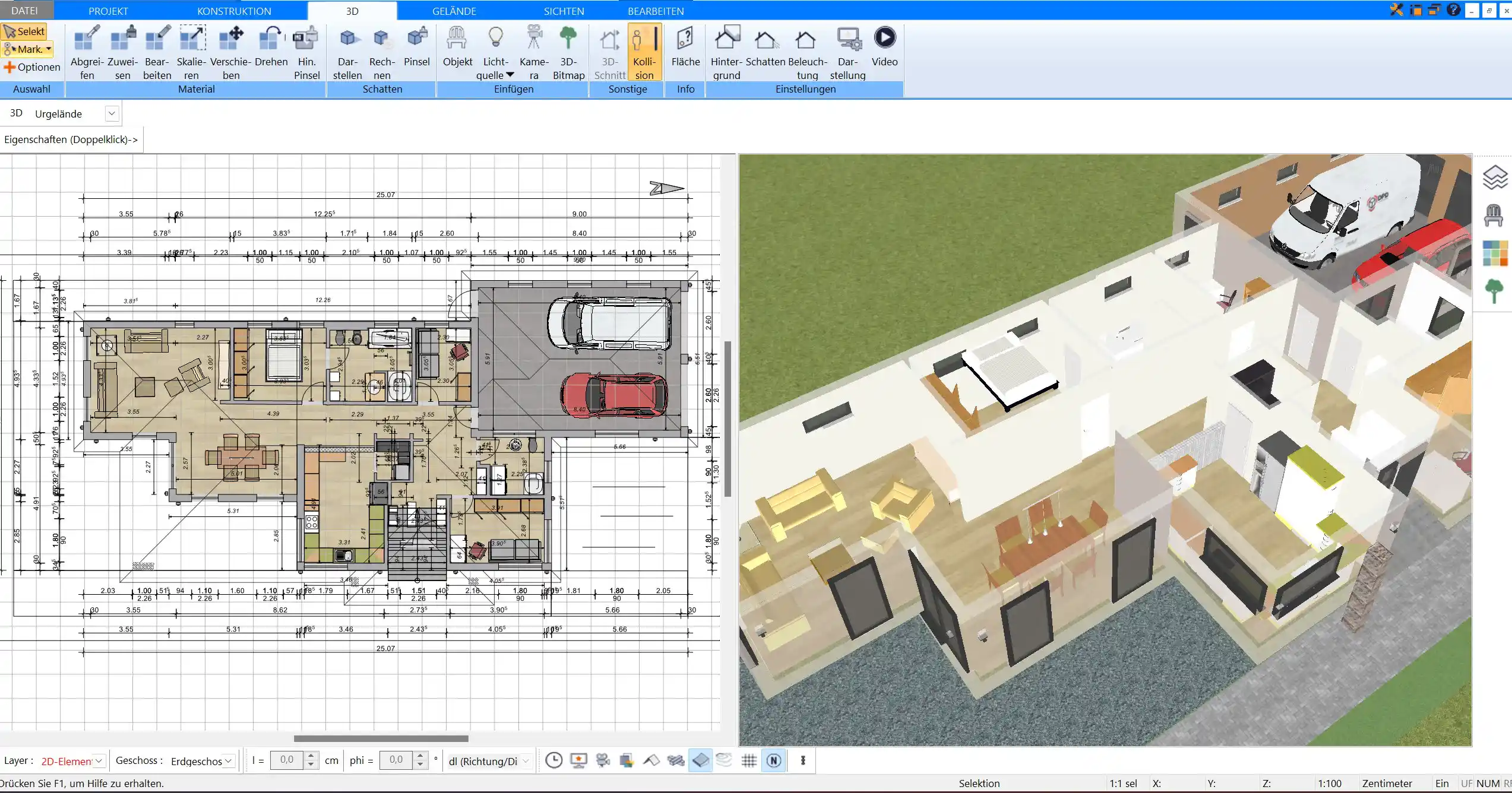Click the monitor with star icon in bottom toolbar
This screenshot has height=793, width=1512.
(x=578, y=760)
